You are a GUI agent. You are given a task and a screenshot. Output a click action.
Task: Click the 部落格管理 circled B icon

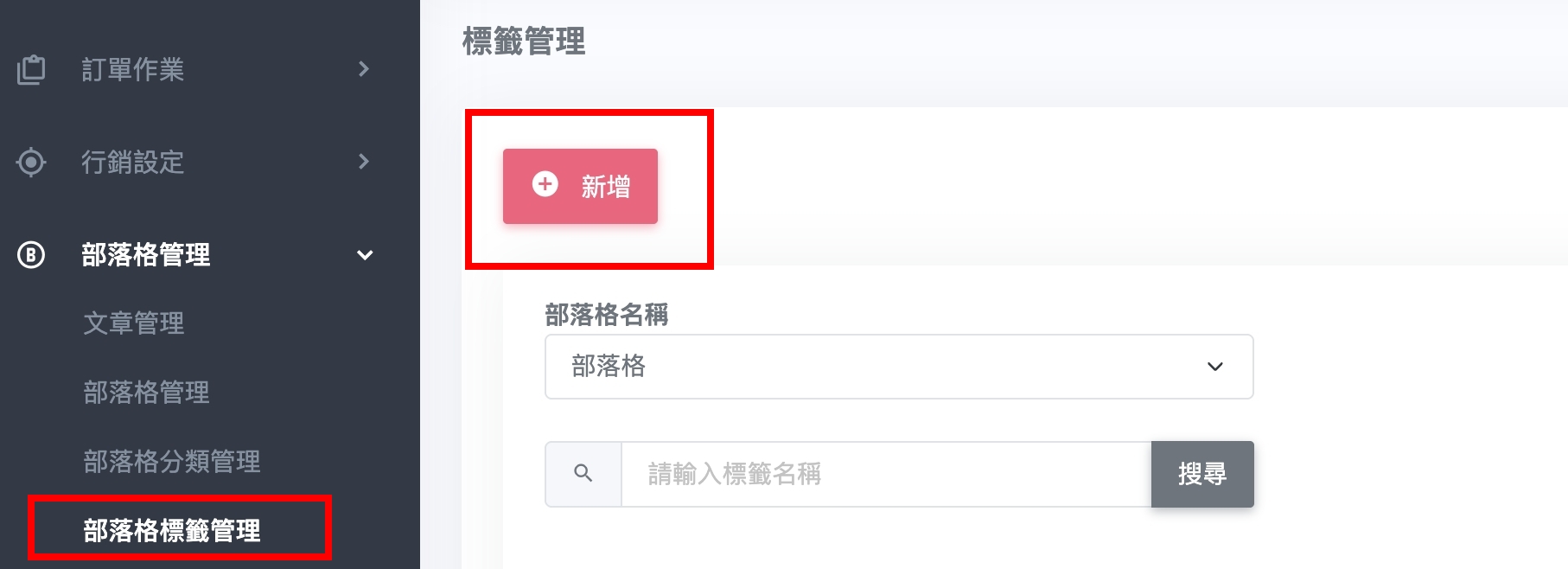point(31,255)
